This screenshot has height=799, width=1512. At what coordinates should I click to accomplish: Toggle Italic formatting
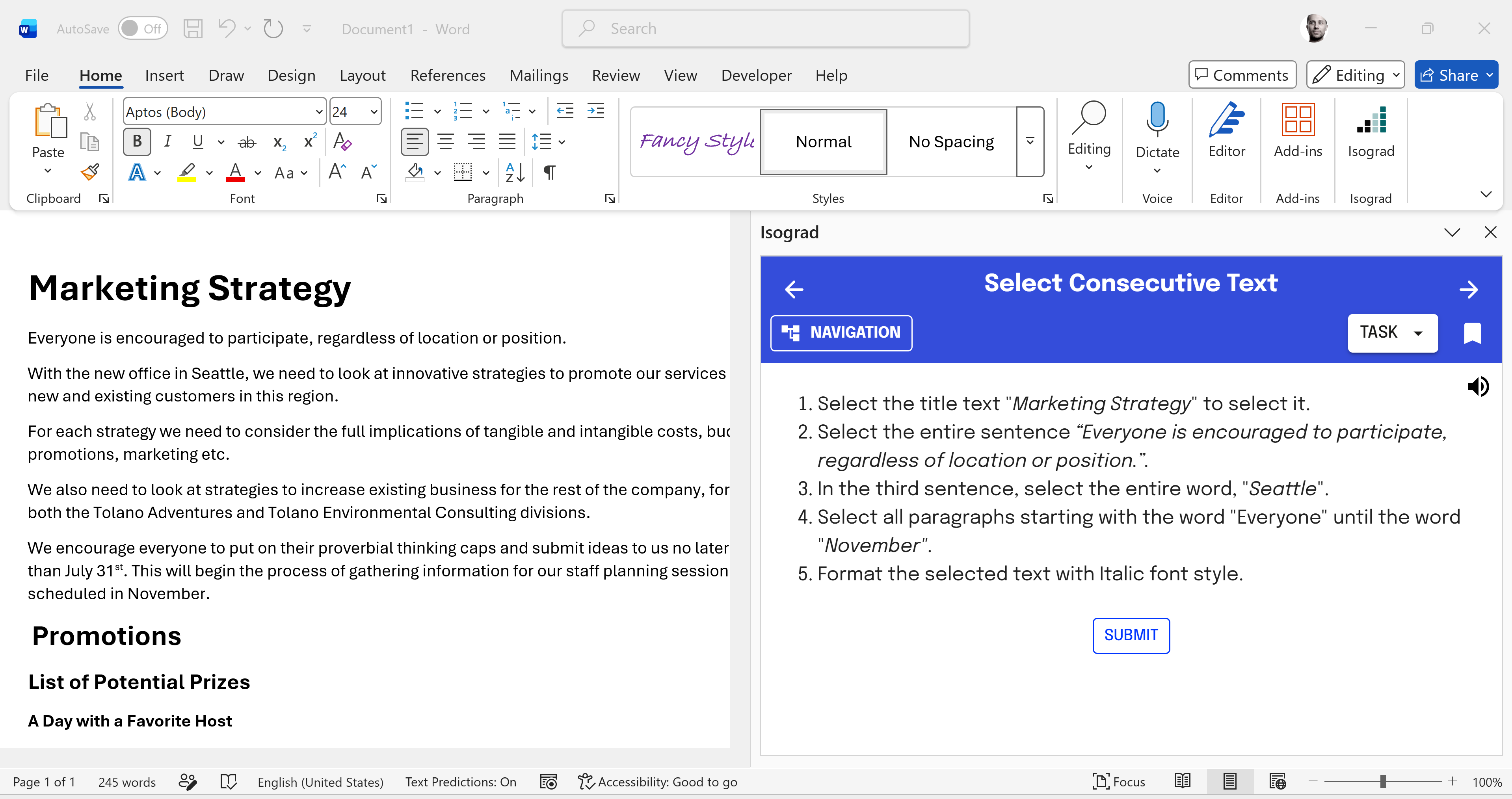167,141
